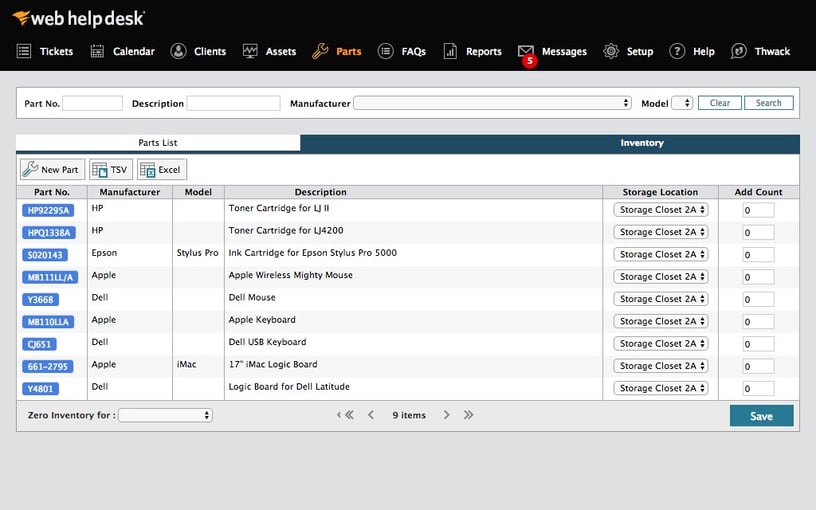Open part M8111LL/A
The width and height of the screenshot is (816, 510).
[50, 277]
